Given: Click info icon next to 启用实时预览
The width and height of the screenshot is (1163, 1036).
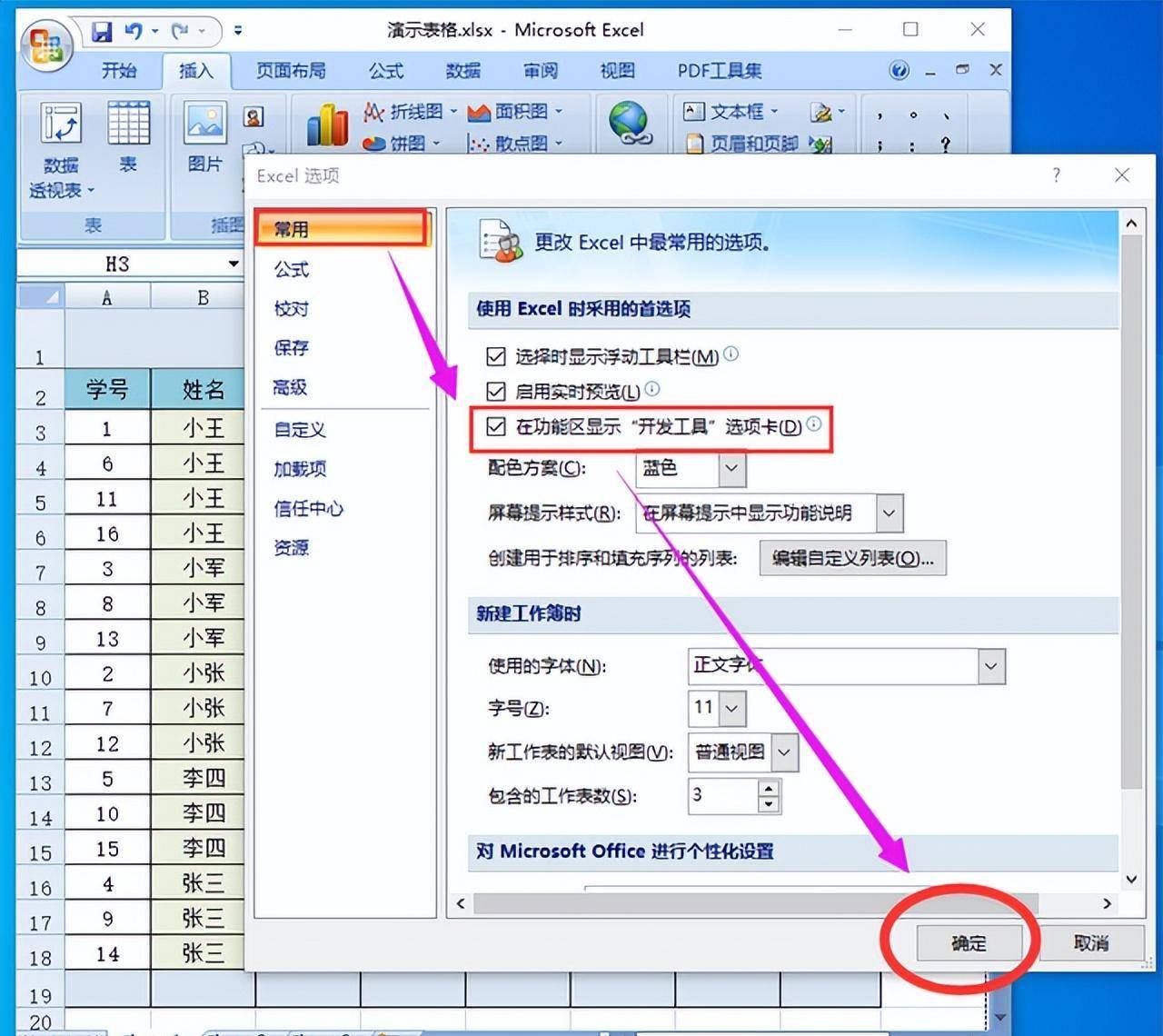Looking at the screenshot, I should tap(651, 389).
